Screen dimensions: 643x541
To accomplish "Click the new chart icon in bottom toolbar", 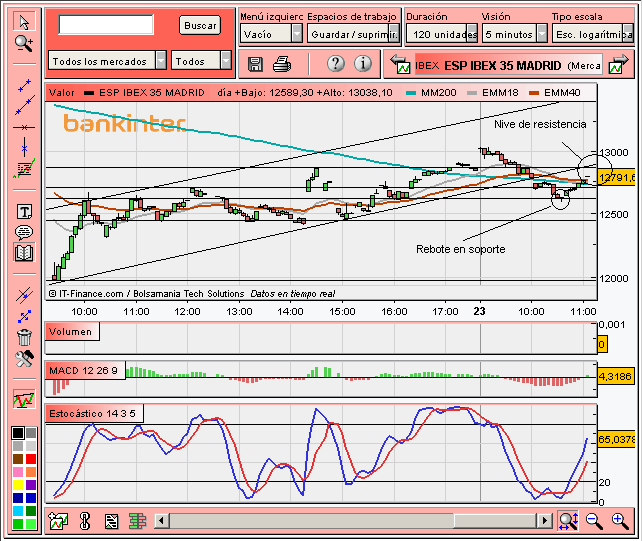I will click(58, 521).
